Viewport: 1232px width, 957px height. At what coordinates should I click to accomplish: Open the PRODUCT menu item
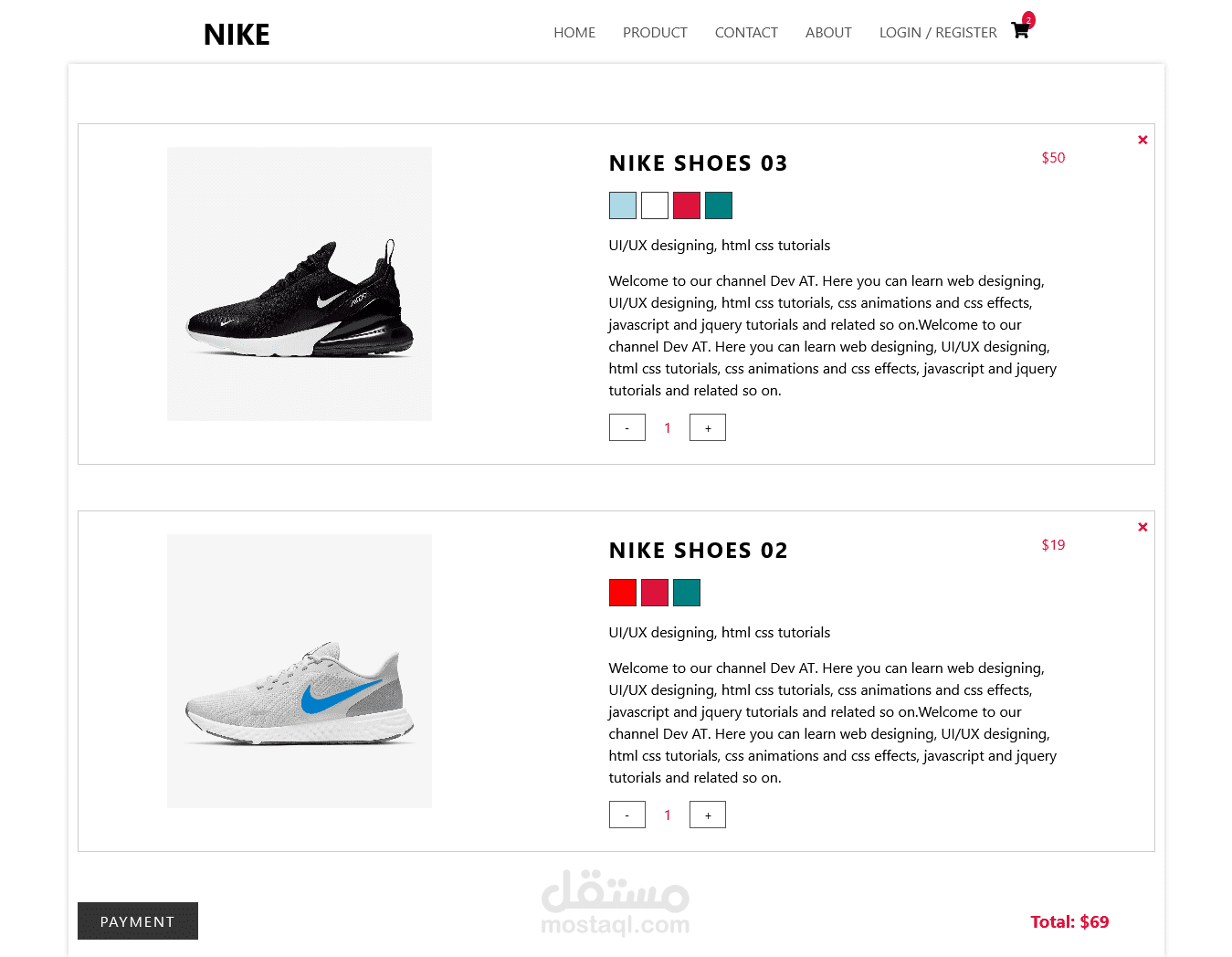(x=655, y=33)
